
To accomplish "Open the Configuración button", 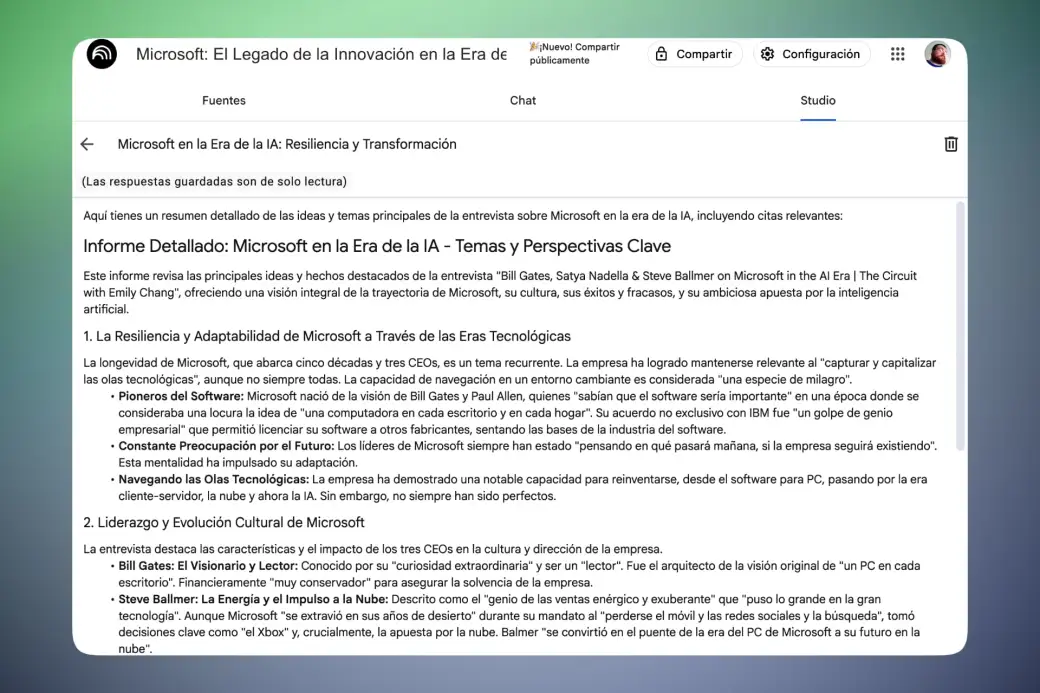I will tap(811, 54).
